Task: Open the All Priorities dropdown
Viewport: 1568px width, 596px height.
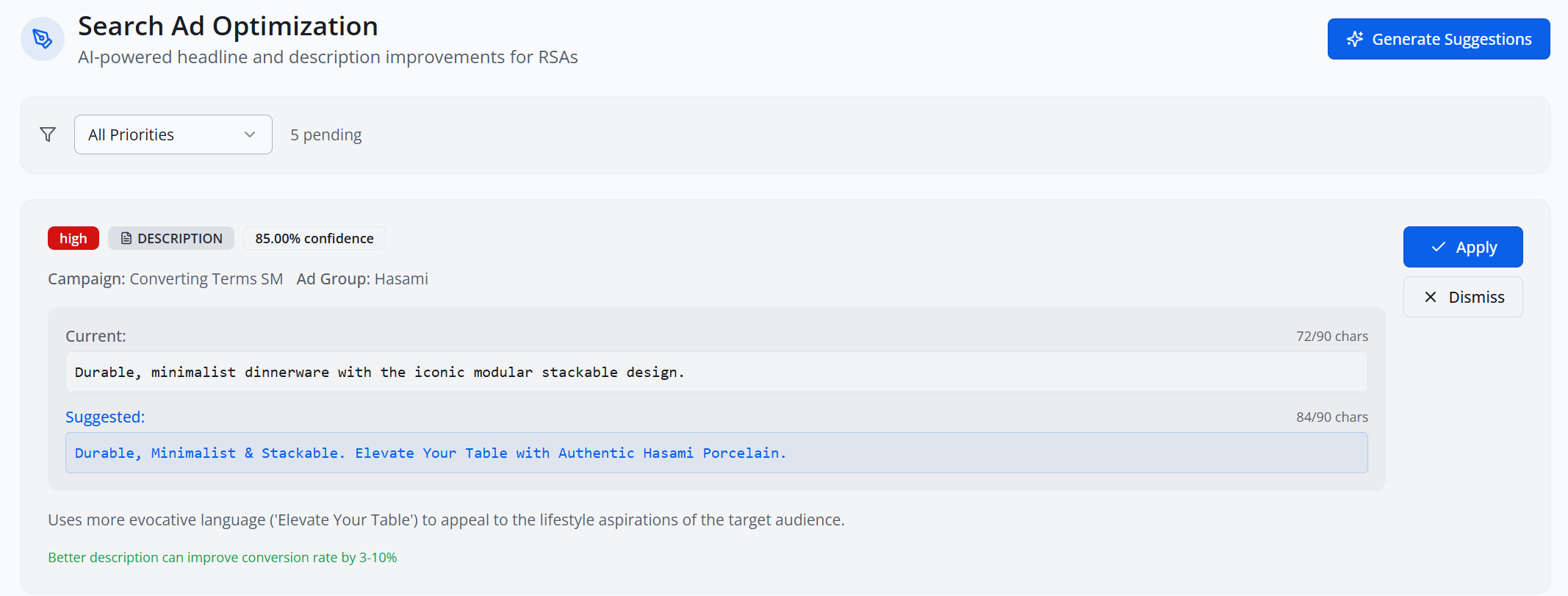Action: click(173, 134)
